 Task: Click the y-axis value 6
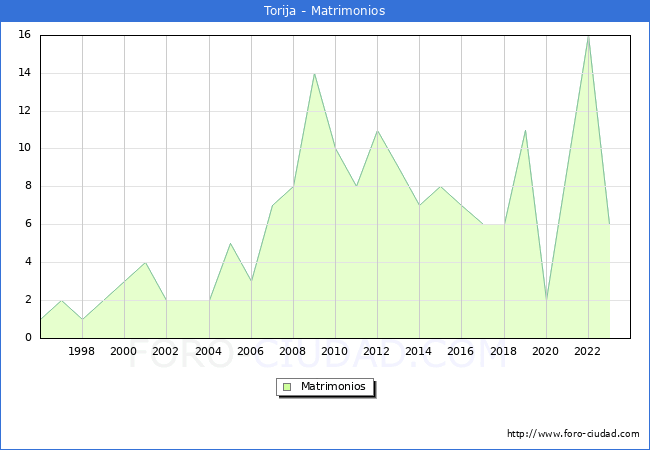(28, 224)
